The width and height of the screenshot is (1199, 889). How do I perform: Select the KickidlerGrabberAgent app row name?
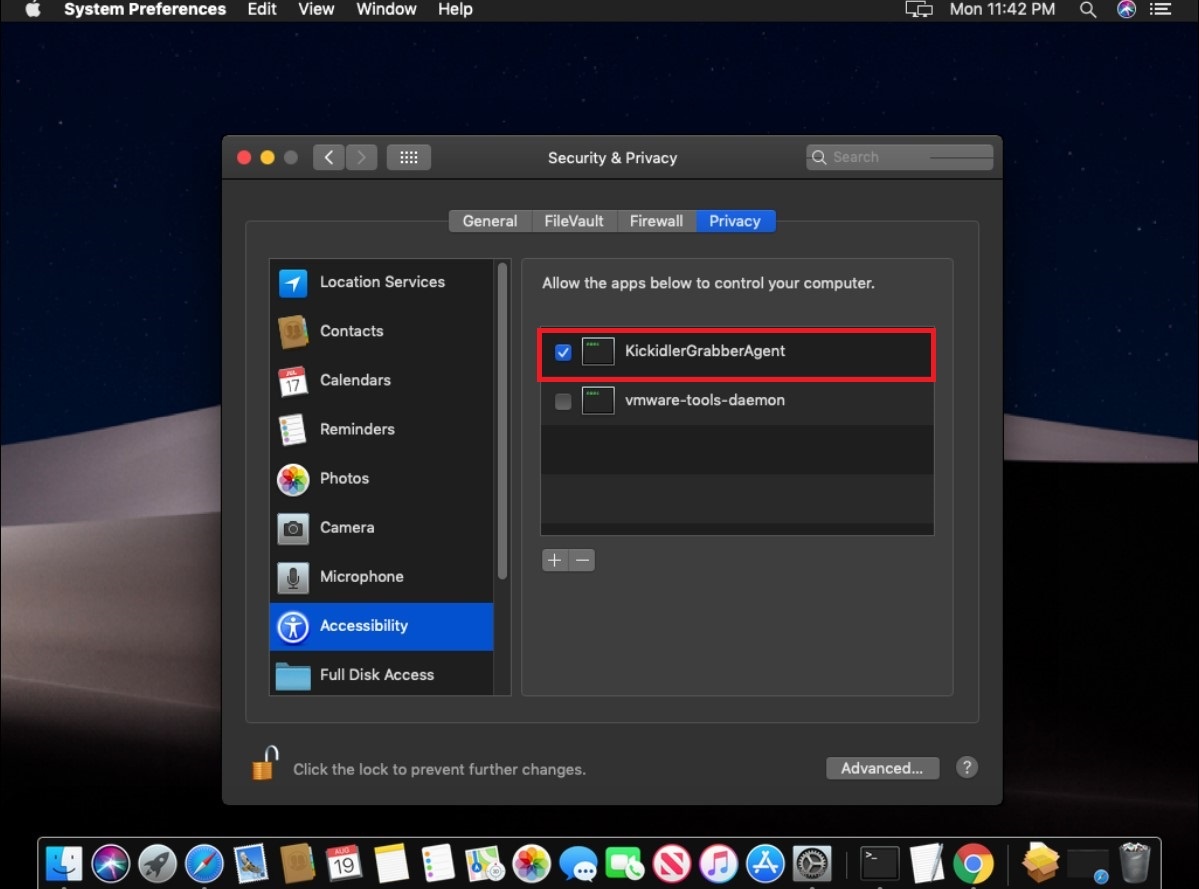tap(704, 351)
